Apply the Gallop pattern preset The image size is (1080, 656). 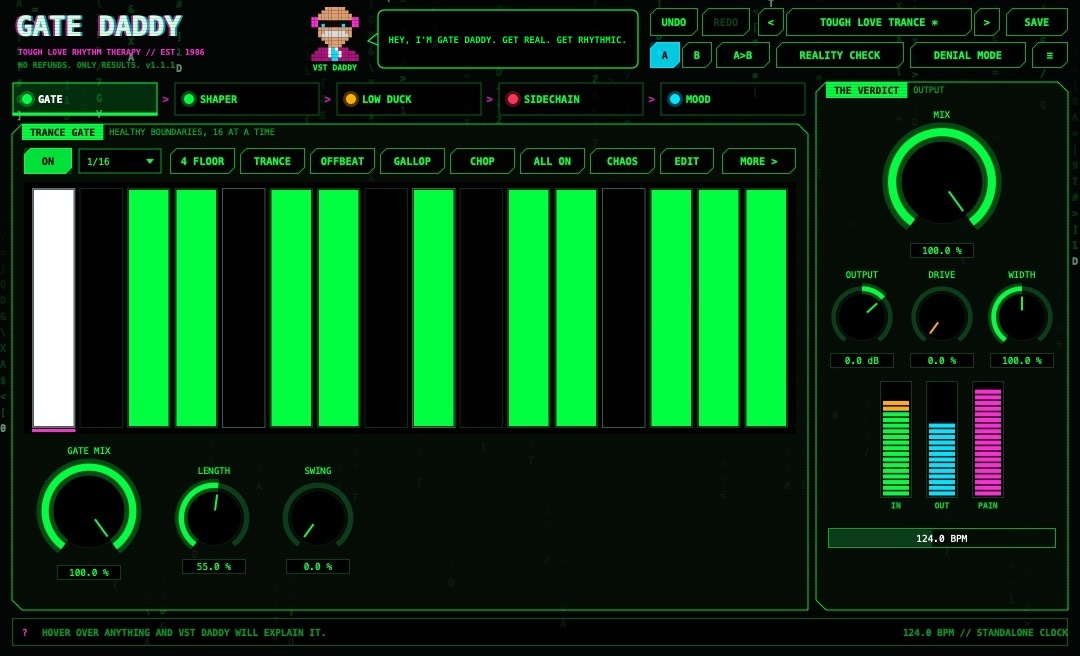[x=412, y=161]
